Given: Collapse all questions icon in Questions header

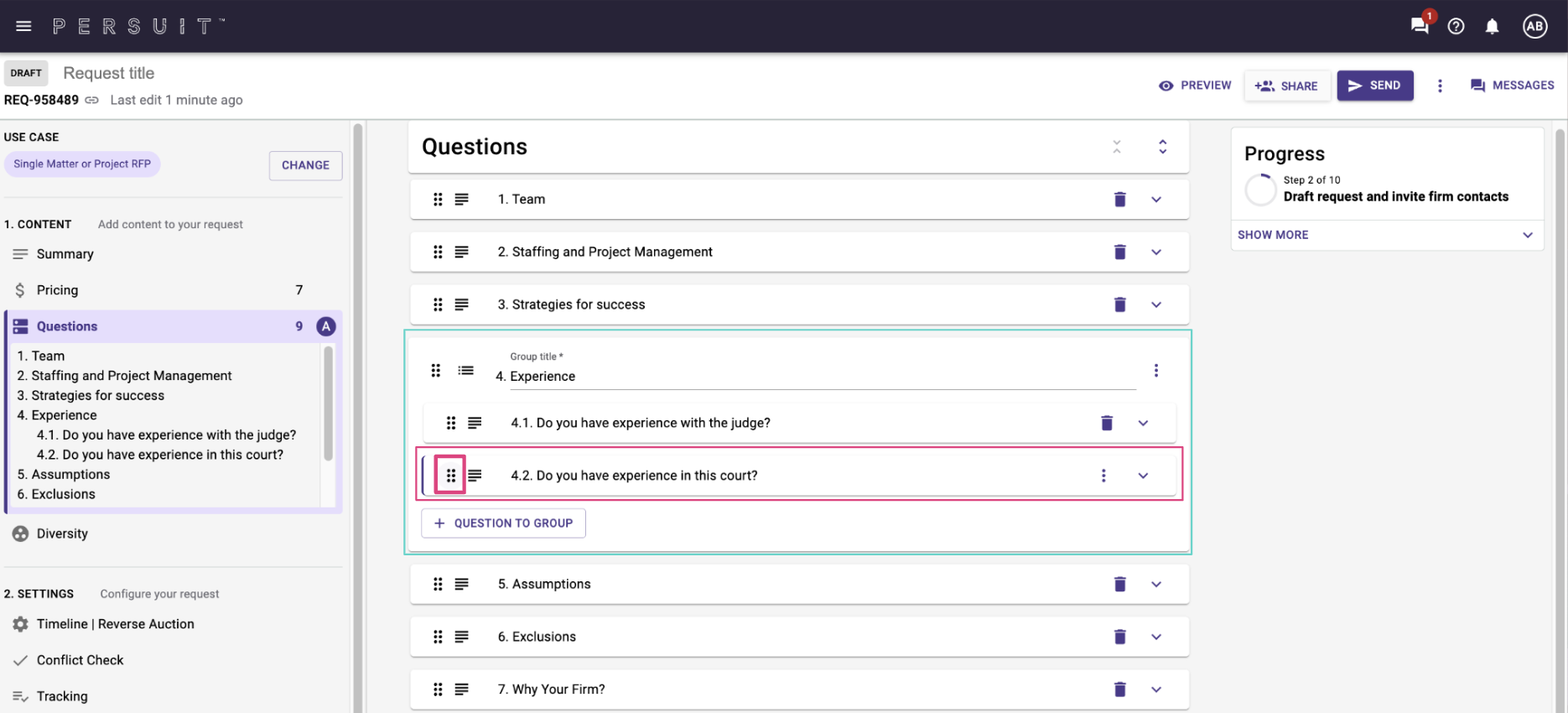Looking at the screenshot, I should (1117, 147).
